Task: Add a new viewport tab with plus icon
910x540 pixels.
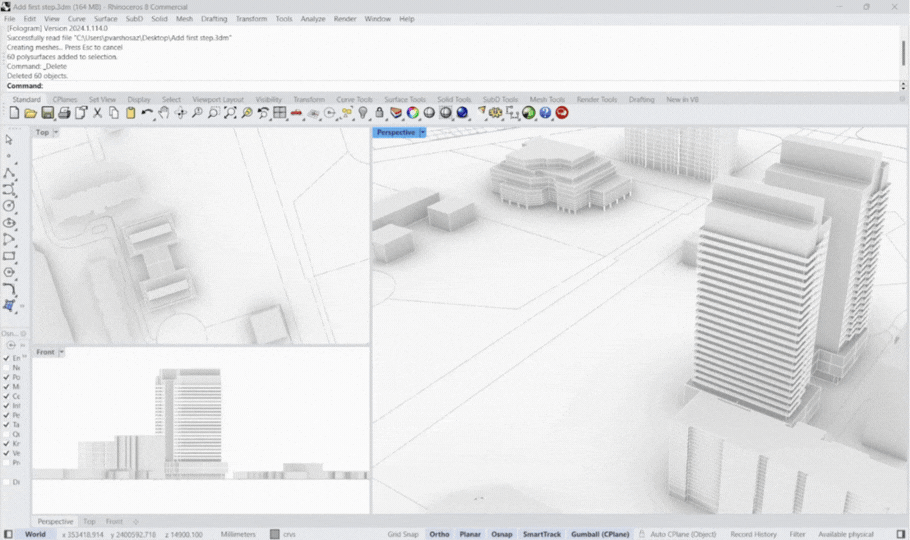Action: click(x=136, y=521)
